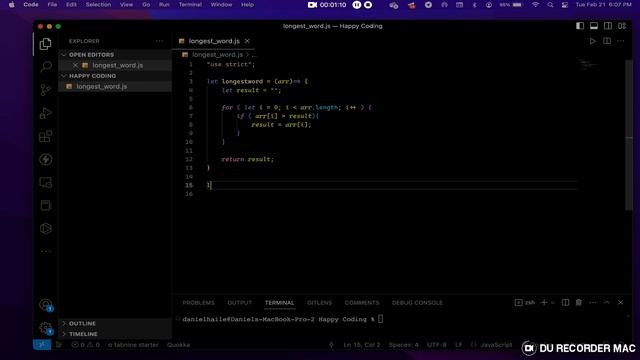Open the lightning bolt activity bar view
Screen dimensions: 640x360
pyautogui.click(x=45, y=159)
